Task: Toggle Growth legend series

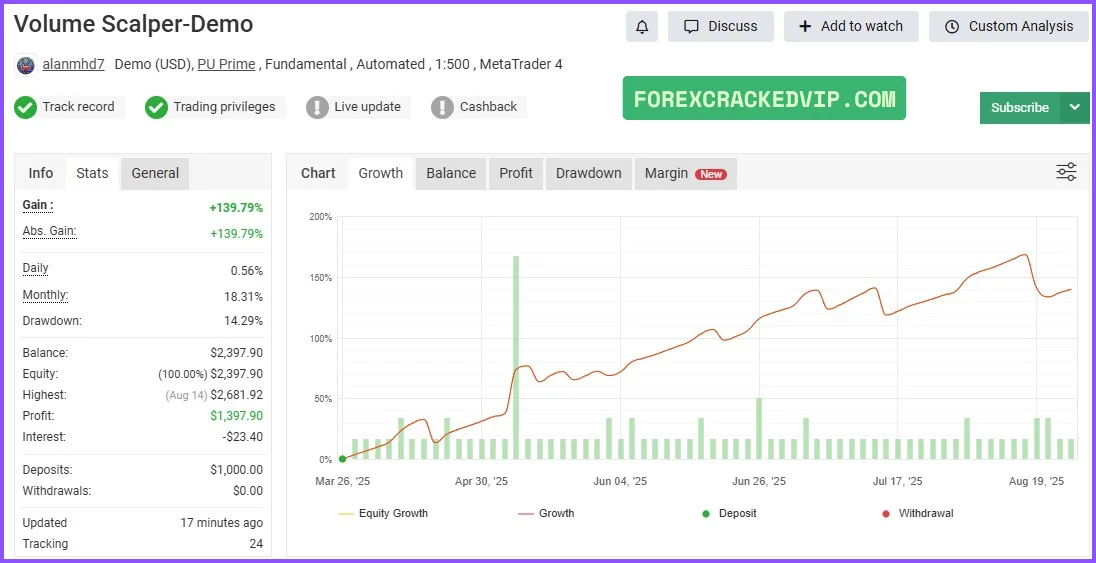Action: click(546, 513)
